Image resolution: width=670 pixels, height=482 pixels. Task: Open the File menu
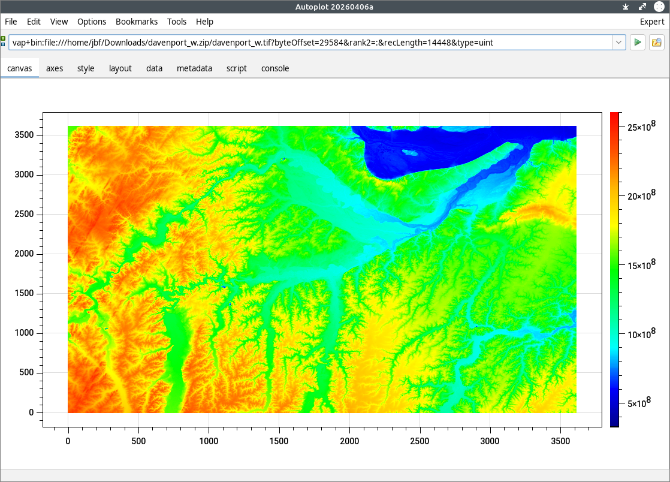pos(11,21)
